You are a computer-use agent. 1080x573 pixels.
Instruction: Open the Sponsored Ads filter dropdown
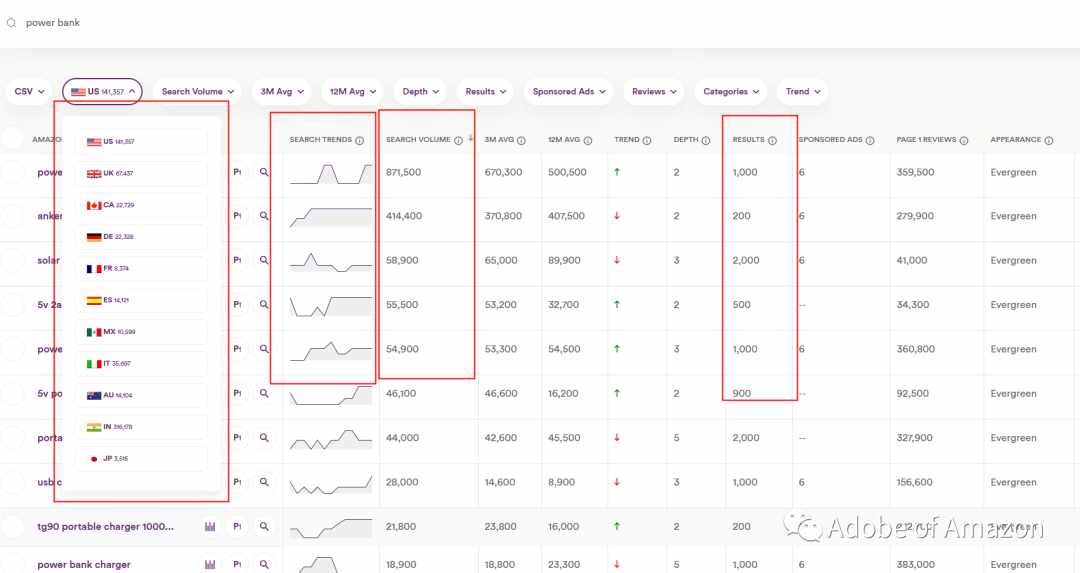[568, 92]
